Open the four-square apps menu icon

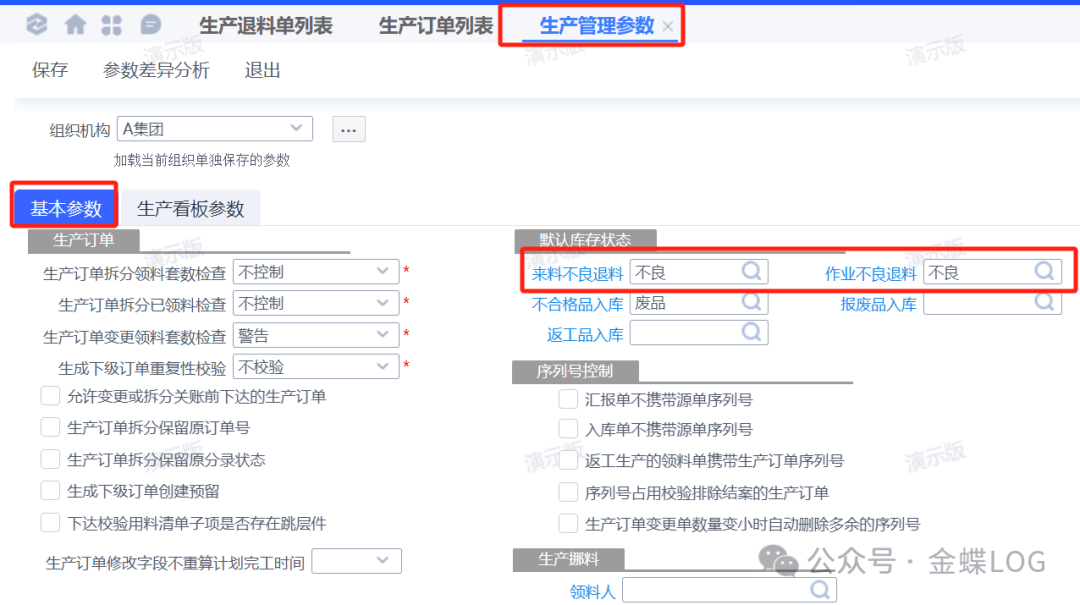point(112,25)
